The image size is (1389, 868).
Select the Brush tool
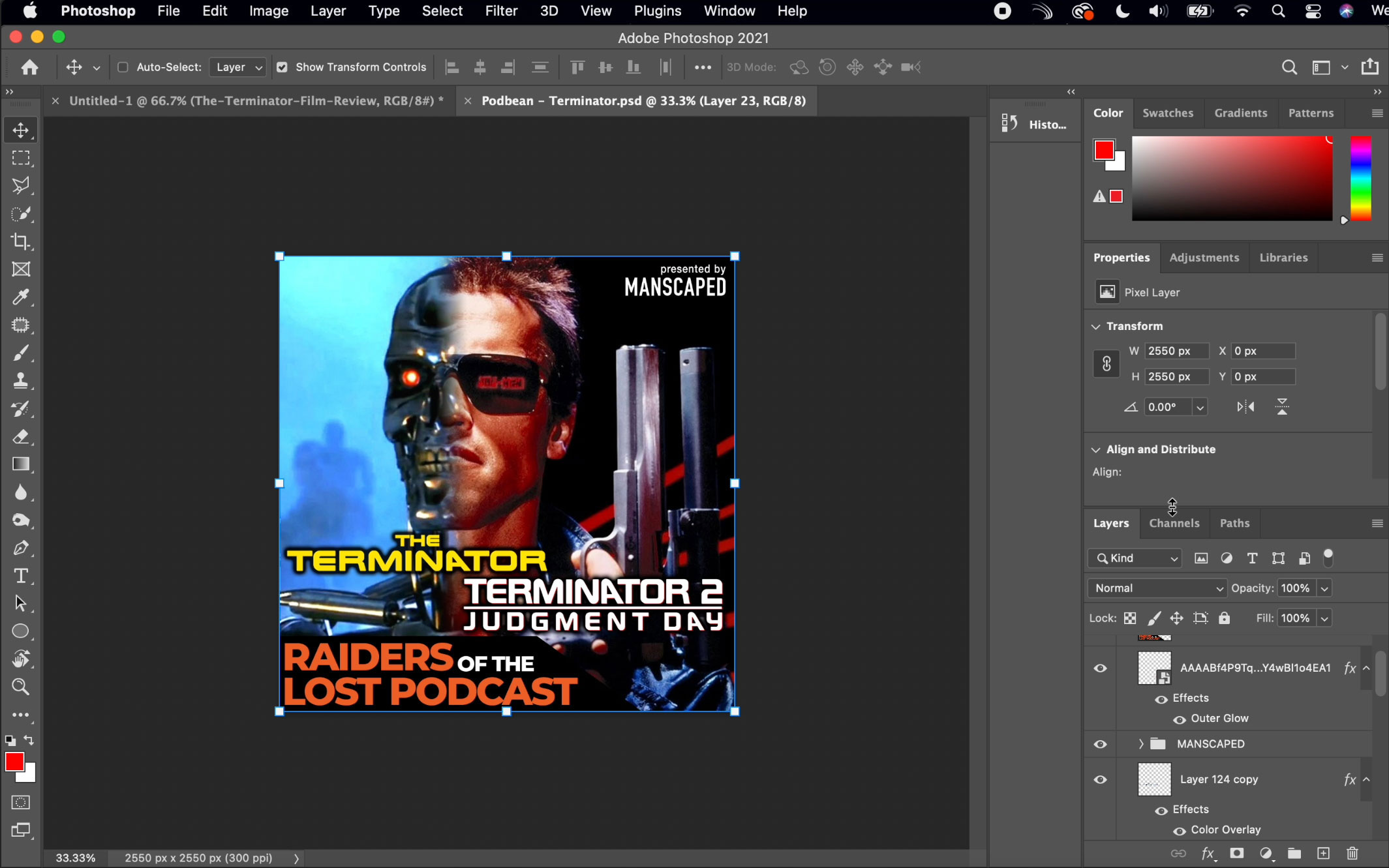pos(21,353)
